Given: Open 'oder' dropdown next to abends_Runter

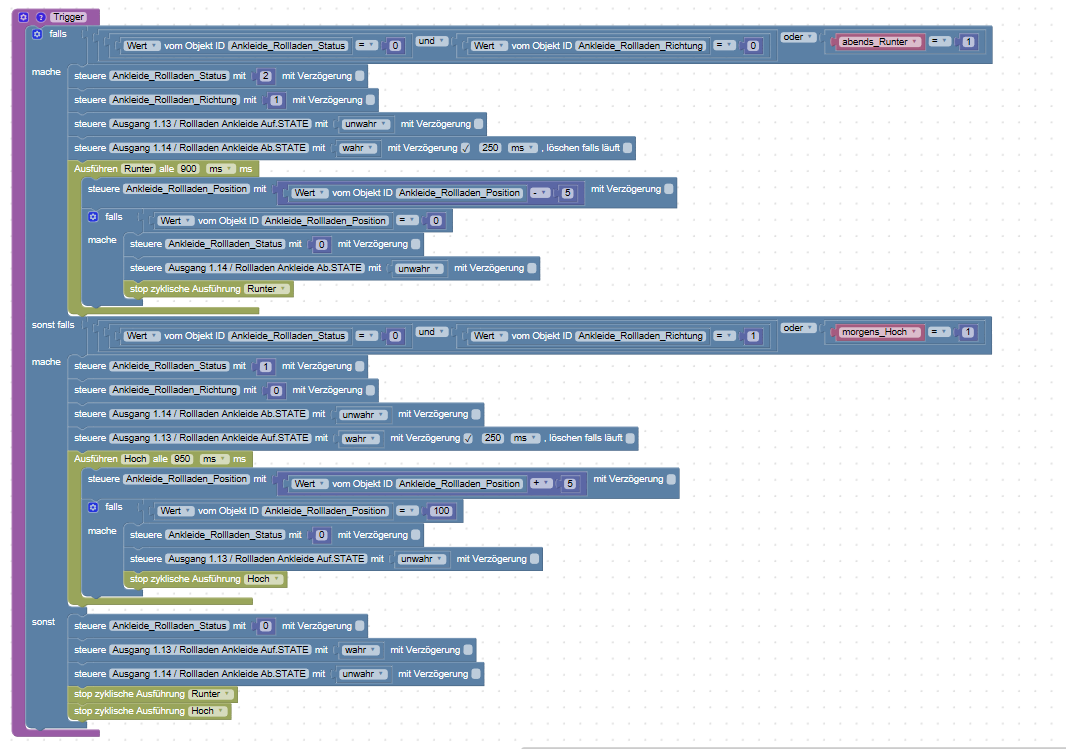Looking at the screenshot, I should click(798, 37).
